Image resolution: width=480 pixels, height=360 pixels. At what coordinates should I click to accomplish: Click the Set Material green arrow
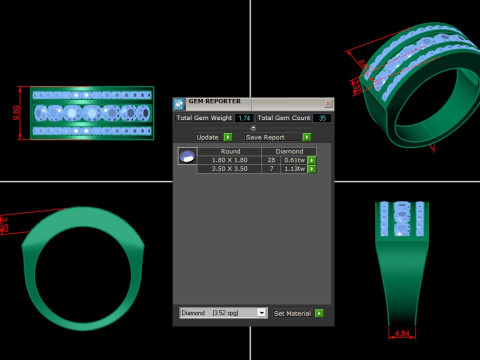click(319, 313)
